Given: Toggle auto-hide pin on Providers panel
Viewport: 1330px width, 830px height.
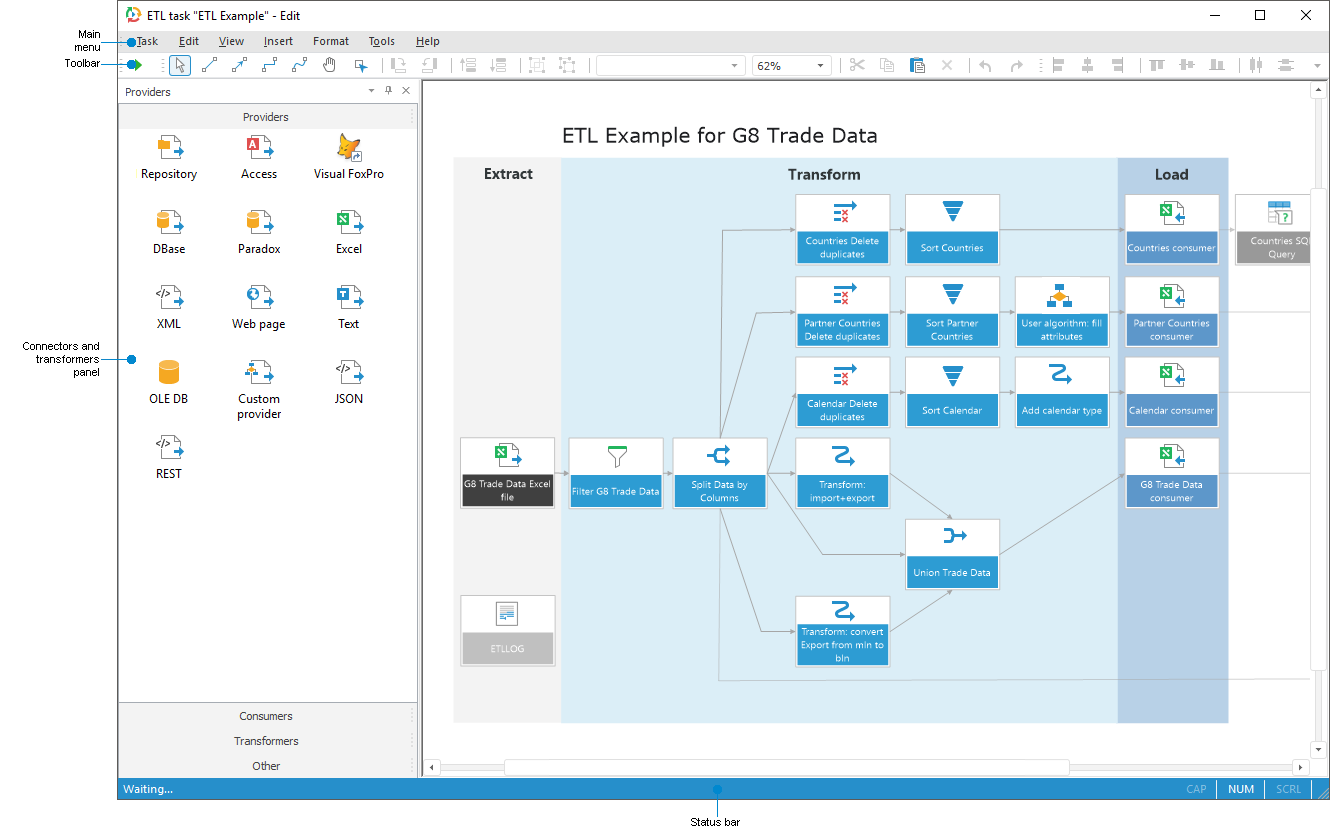Looking at the screenshot, I should click(388, 90).
